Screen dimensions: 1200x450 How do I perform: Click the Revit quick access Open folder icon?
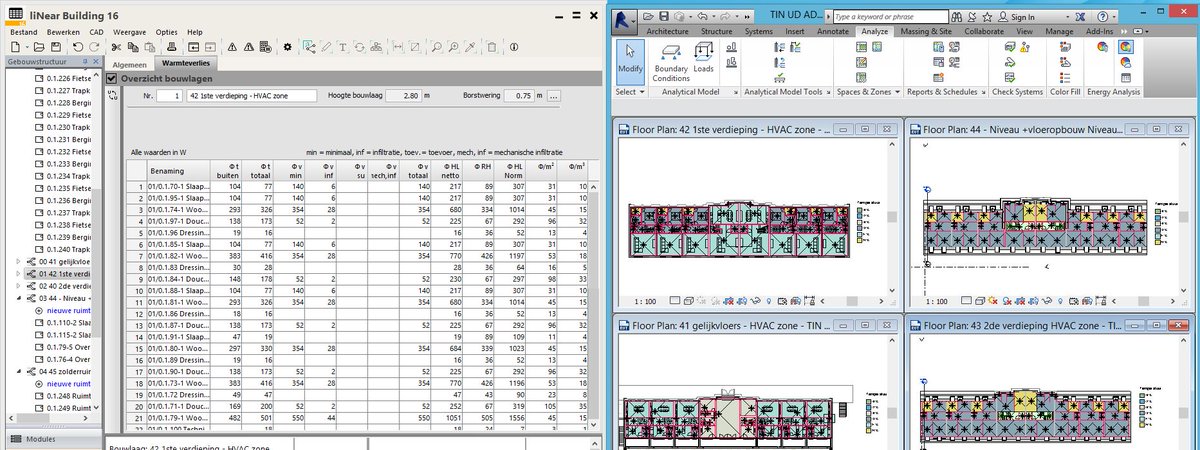(x=648, y=17)
